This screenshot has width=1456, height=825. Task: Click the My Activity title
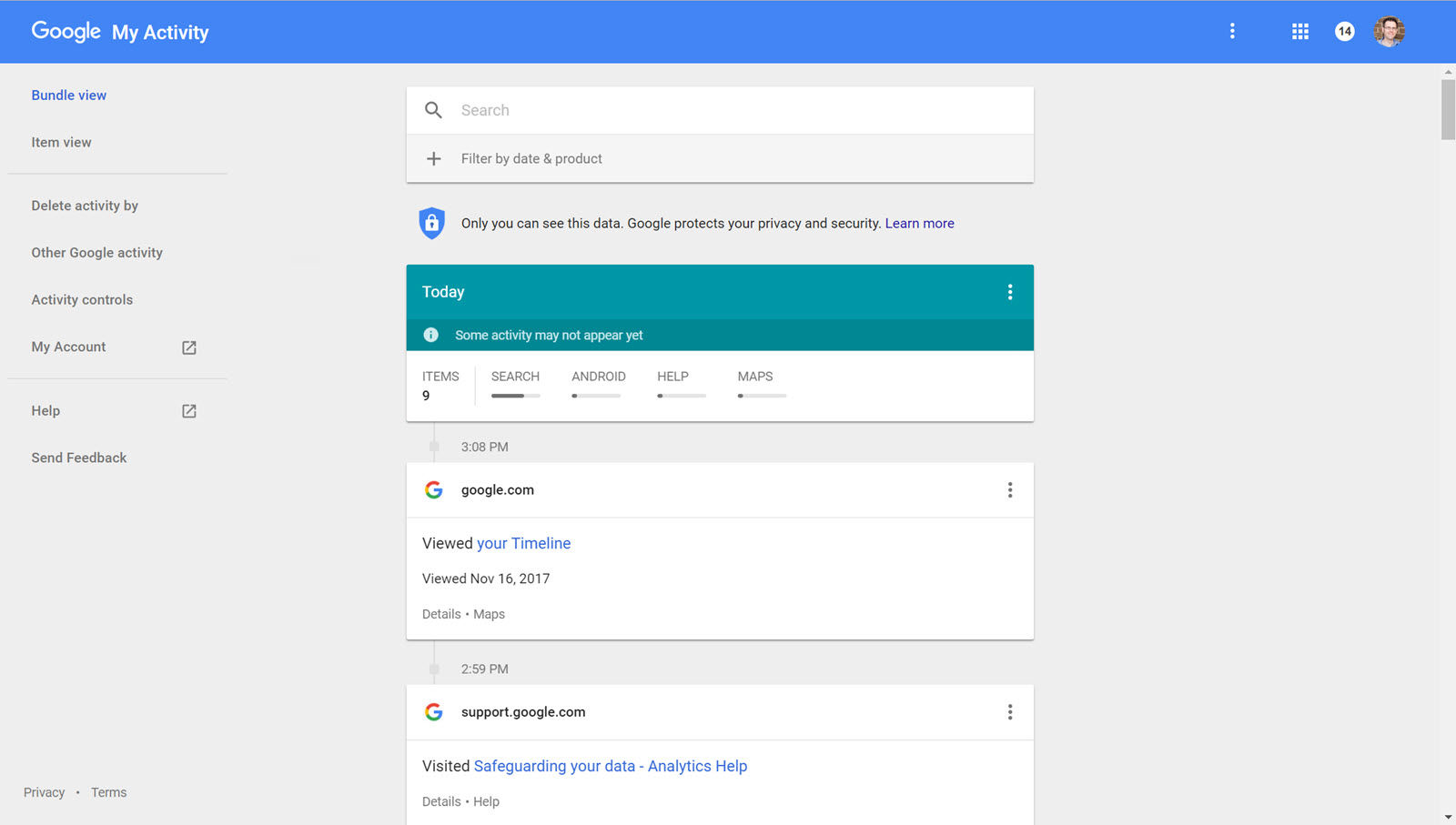pyautogui.click(x=160, y=32)
